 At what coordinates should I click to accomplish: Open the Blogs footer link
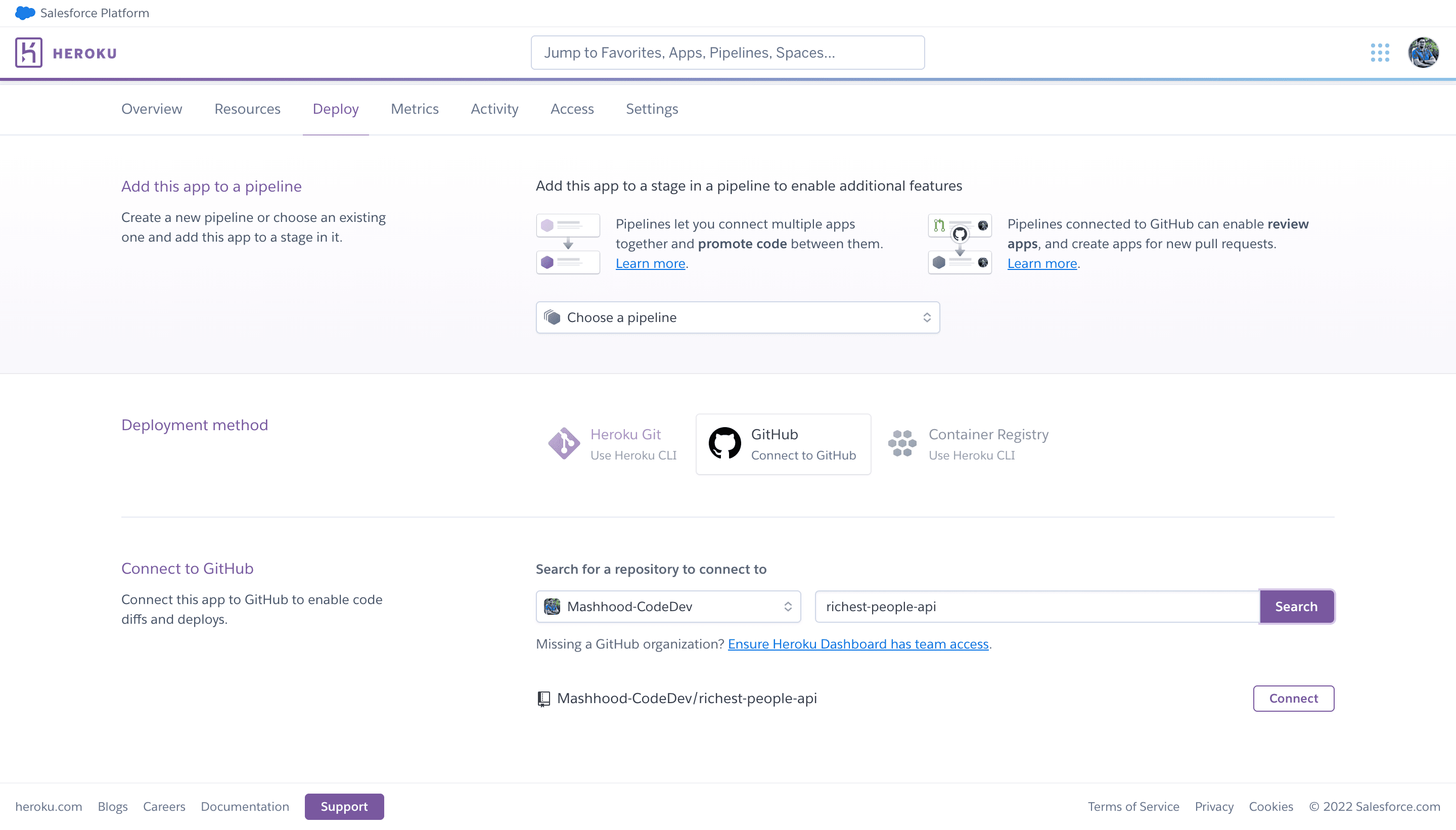(x=112, y=807)
